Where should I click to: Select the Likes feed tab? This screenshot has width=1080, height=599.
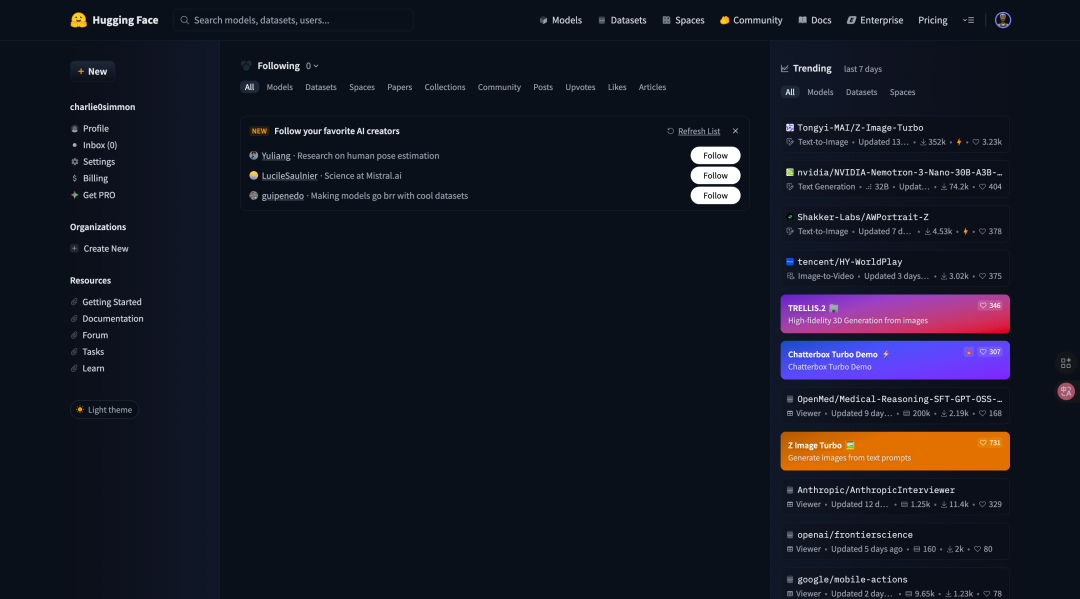click(x=617, y=87)
